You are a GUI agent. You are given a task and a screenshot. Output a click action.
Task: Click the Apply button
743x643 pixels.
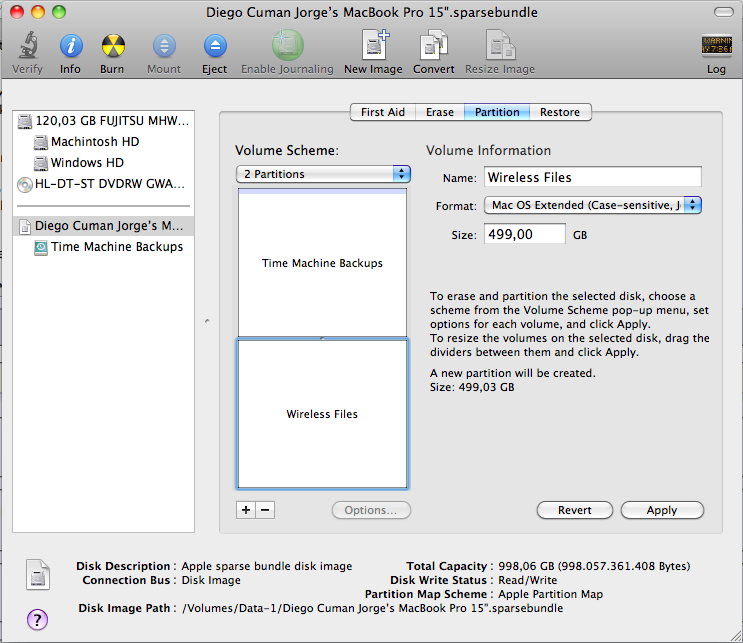662,510
